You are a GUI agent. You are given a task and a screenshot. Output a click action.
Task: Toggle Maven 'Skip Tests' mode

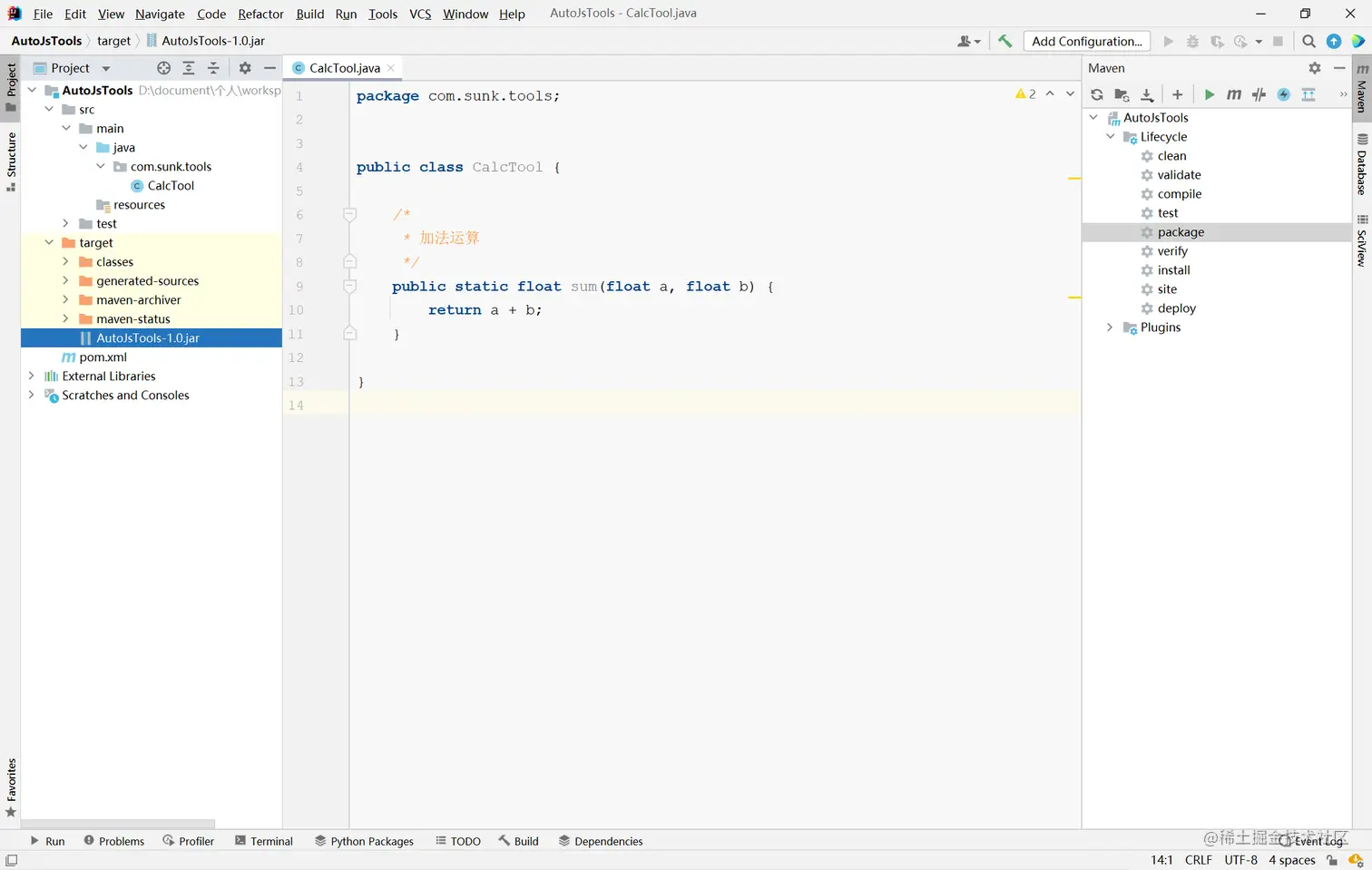[1259, 94]
